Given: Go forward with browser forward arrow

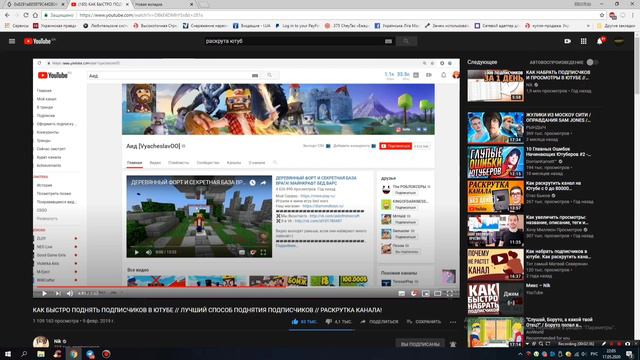Looking at the screenshot, I should click(16, 15).
